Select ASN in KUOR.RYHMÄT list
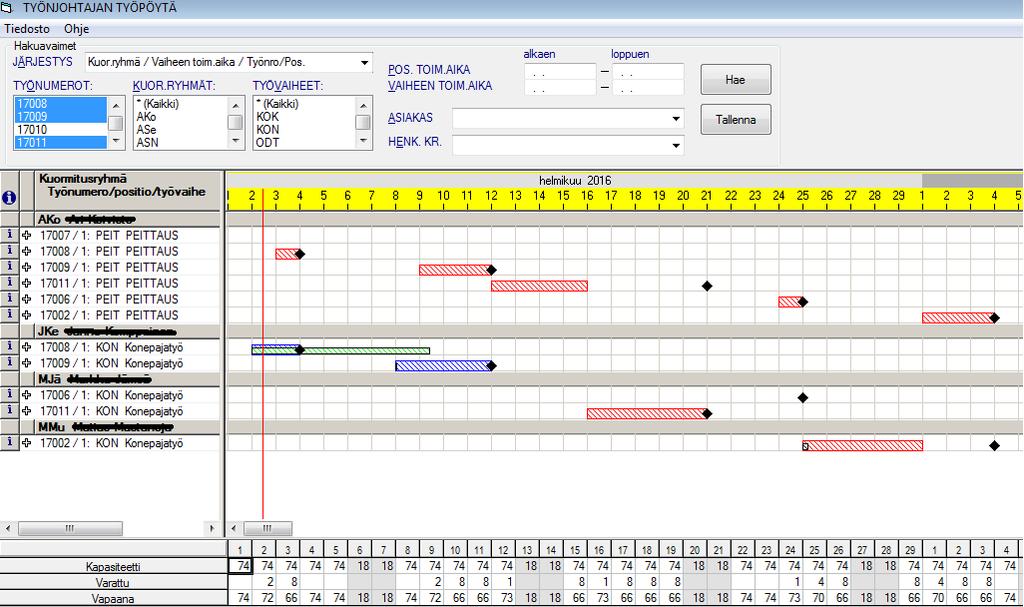This screenshot has width=1024, height=607. point(180,142)
